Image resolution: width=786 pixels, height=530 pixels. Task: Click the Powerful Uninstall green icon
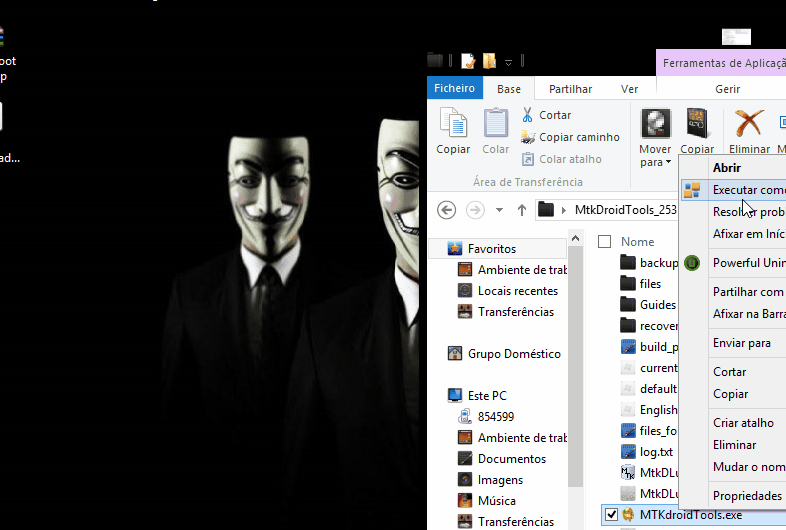[x=691, y=263]
